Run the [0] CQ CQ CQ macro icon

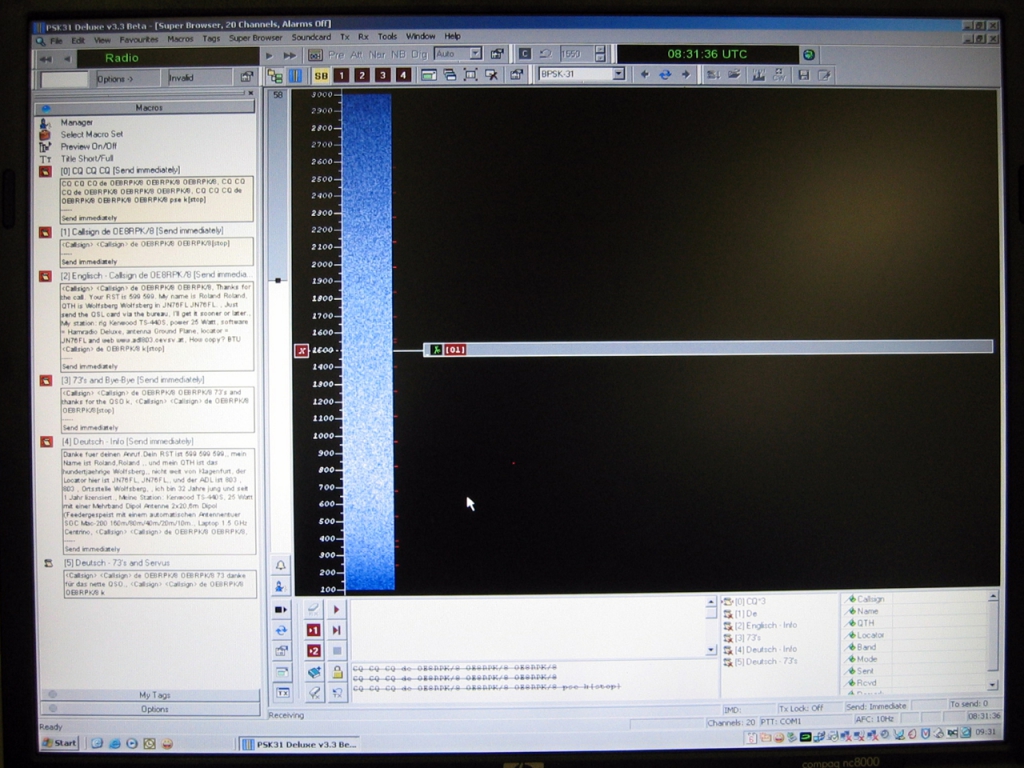tap(45, 171)
